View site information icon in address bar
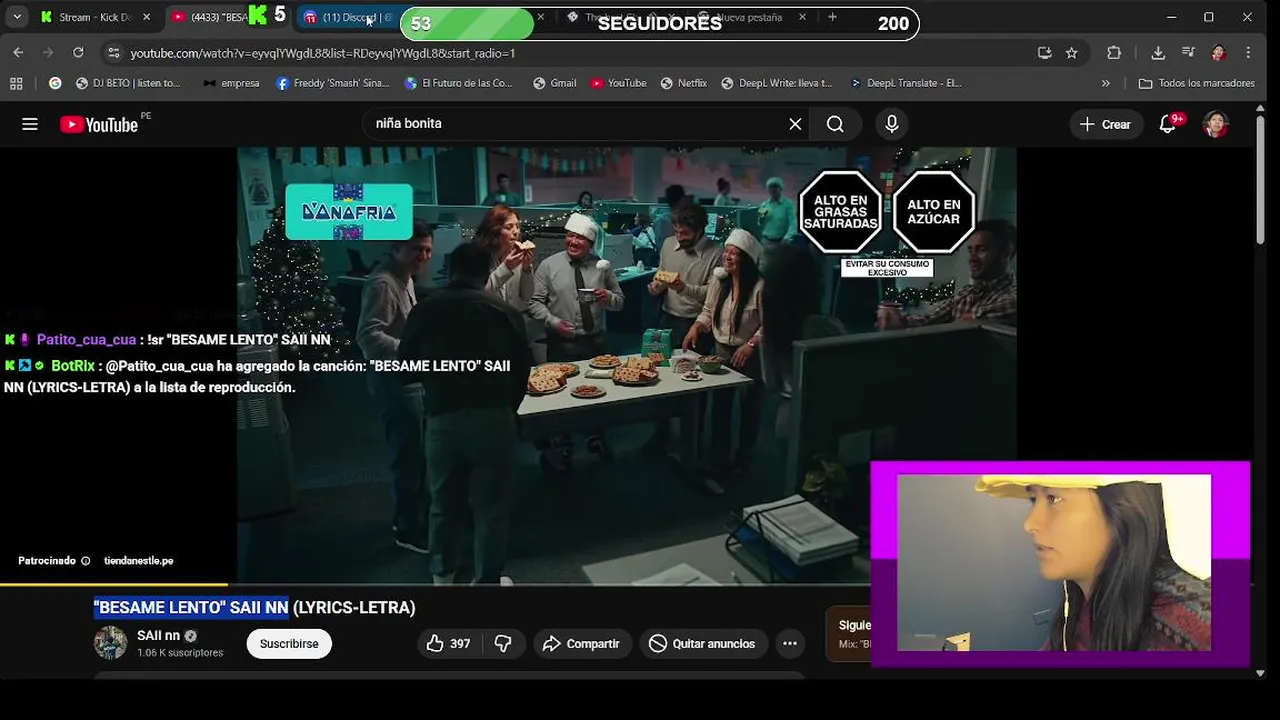1280x720 pixels. (113, 53)
